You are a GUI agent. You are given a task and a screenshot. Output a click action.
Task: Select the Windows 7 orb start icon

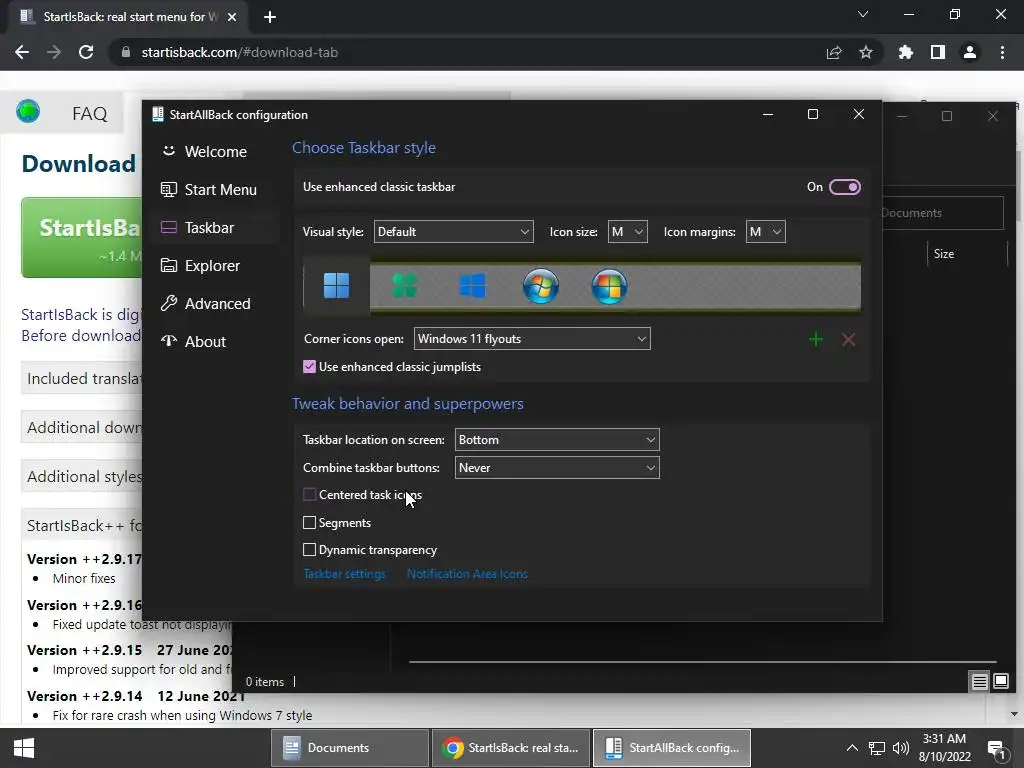pos(541,285)
